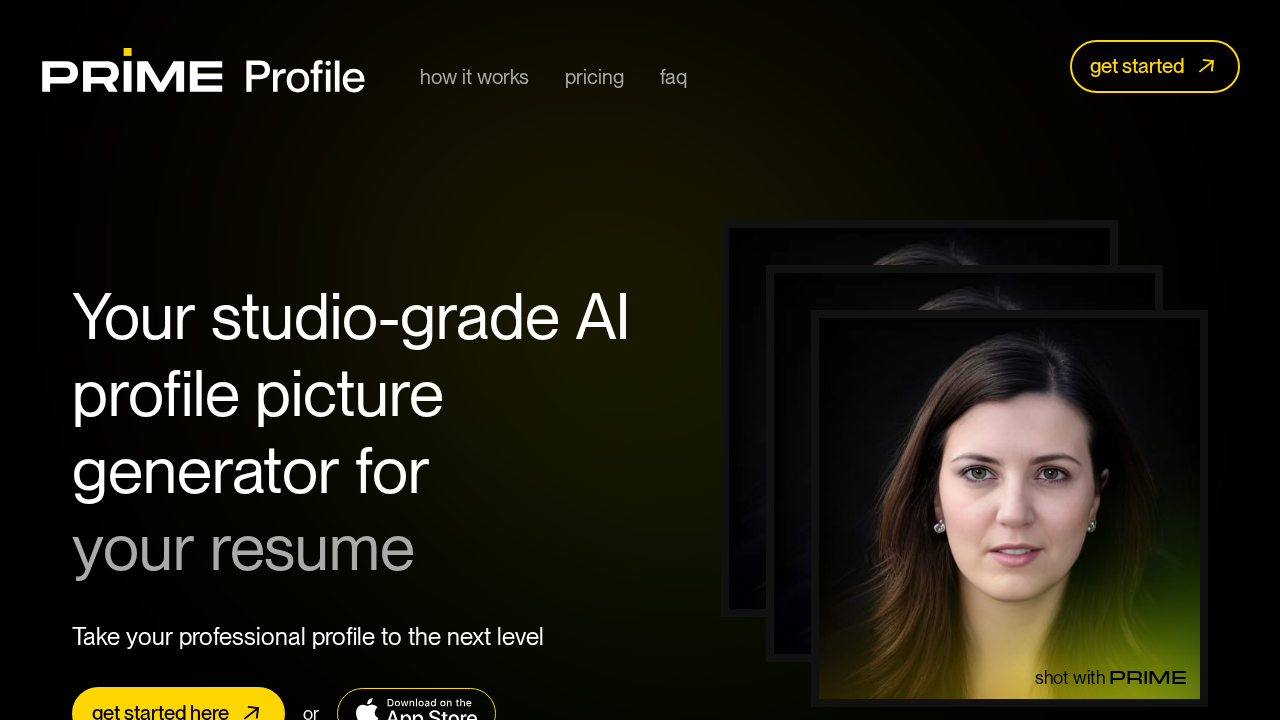The width and height of the screenshot is (1280, 720).
Task: Click the PRIME wordmark in shot with PRIME
Action: tap(1149, 677)
